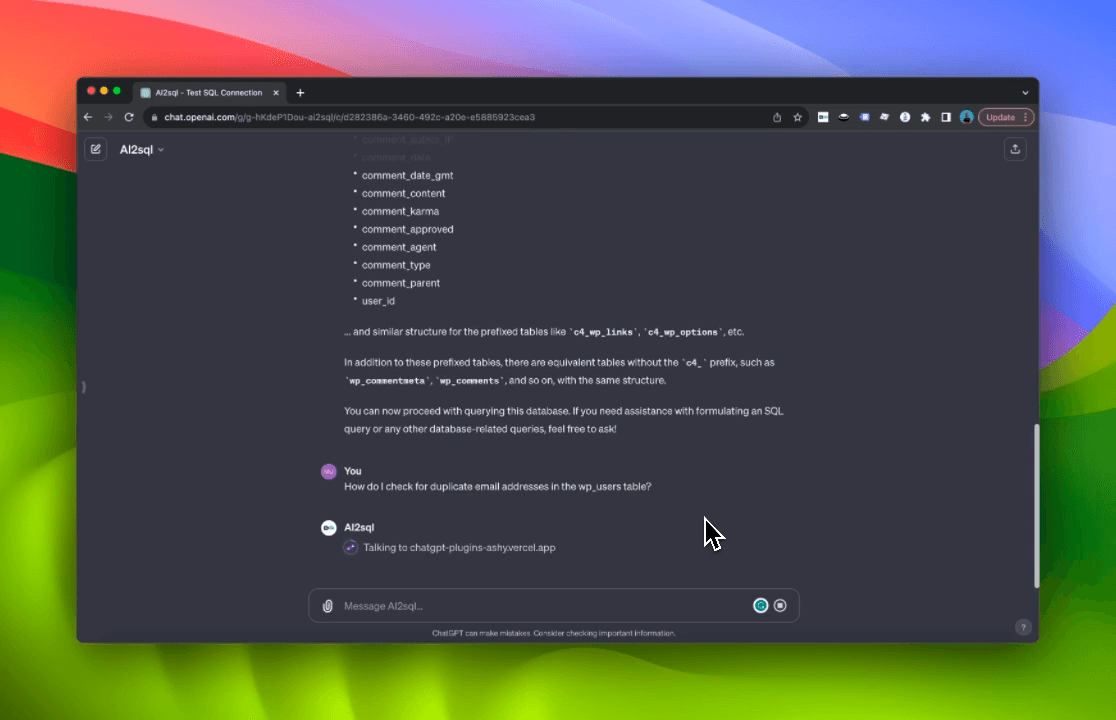Image resolution: width=1116 pixels, height=720 pixels.
Task: Expand the tab search chevron
Action: pos(1025,92)
